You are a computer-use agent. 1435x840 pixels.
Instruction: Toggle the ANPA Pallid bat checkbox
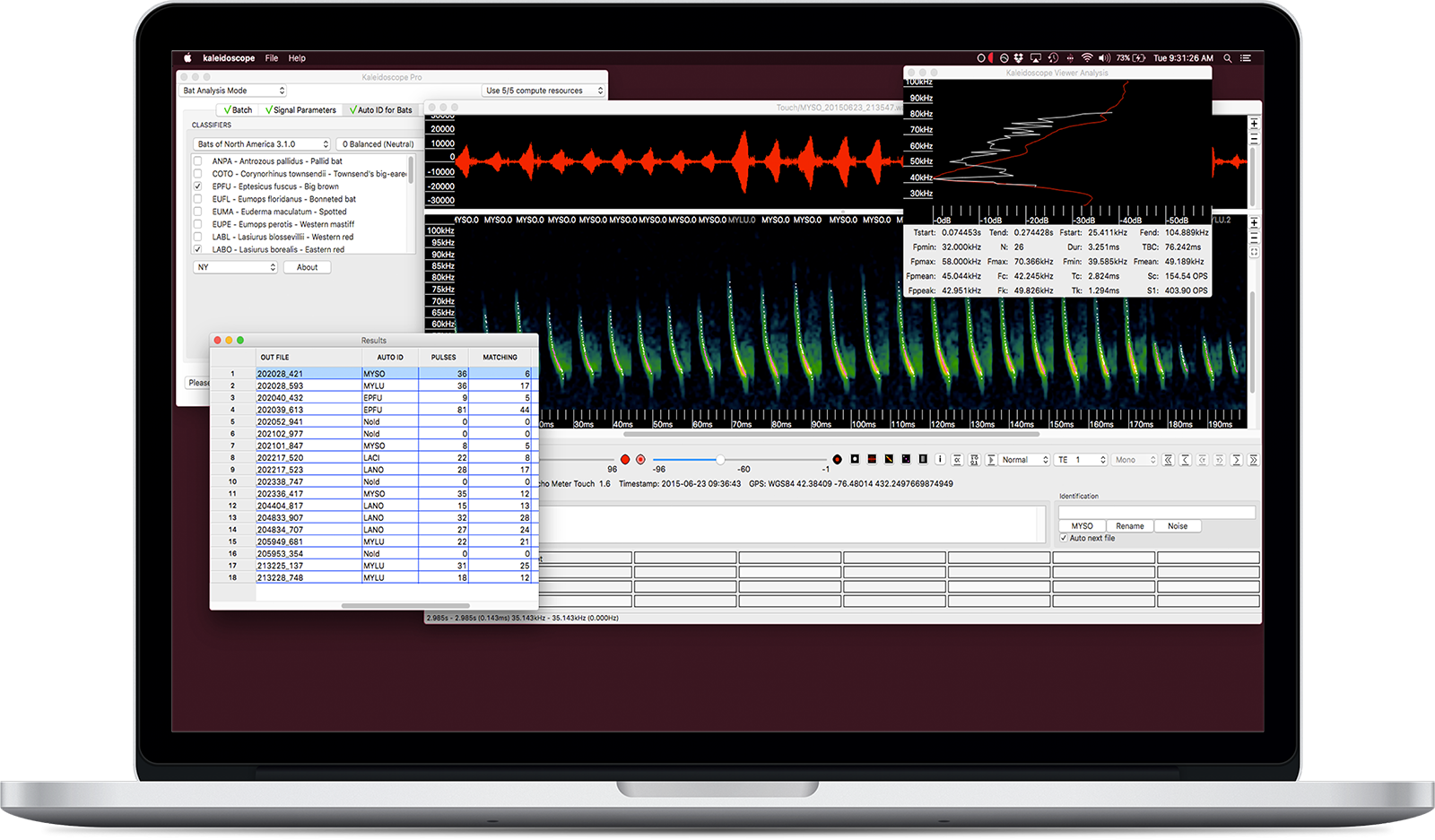click(197, 161)
